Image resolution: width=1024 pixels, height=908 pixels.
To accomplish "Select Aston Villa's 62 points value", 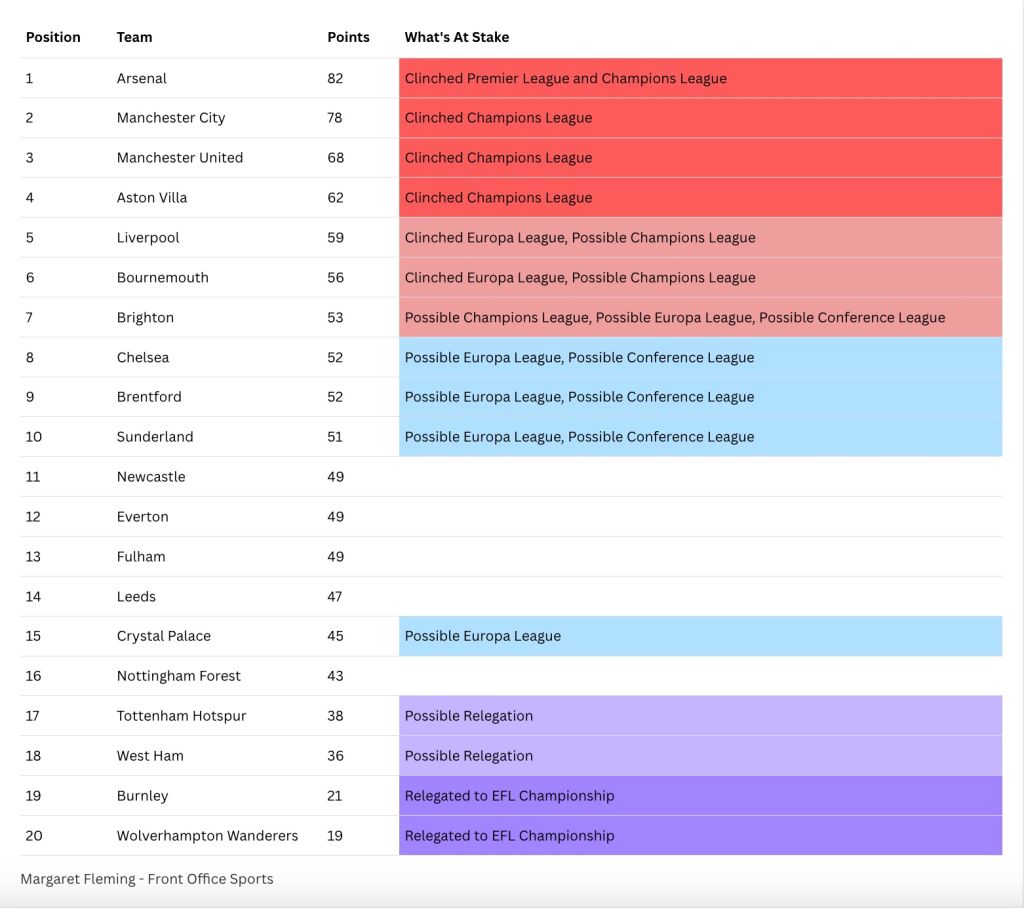I will click(x=336, y=197).
